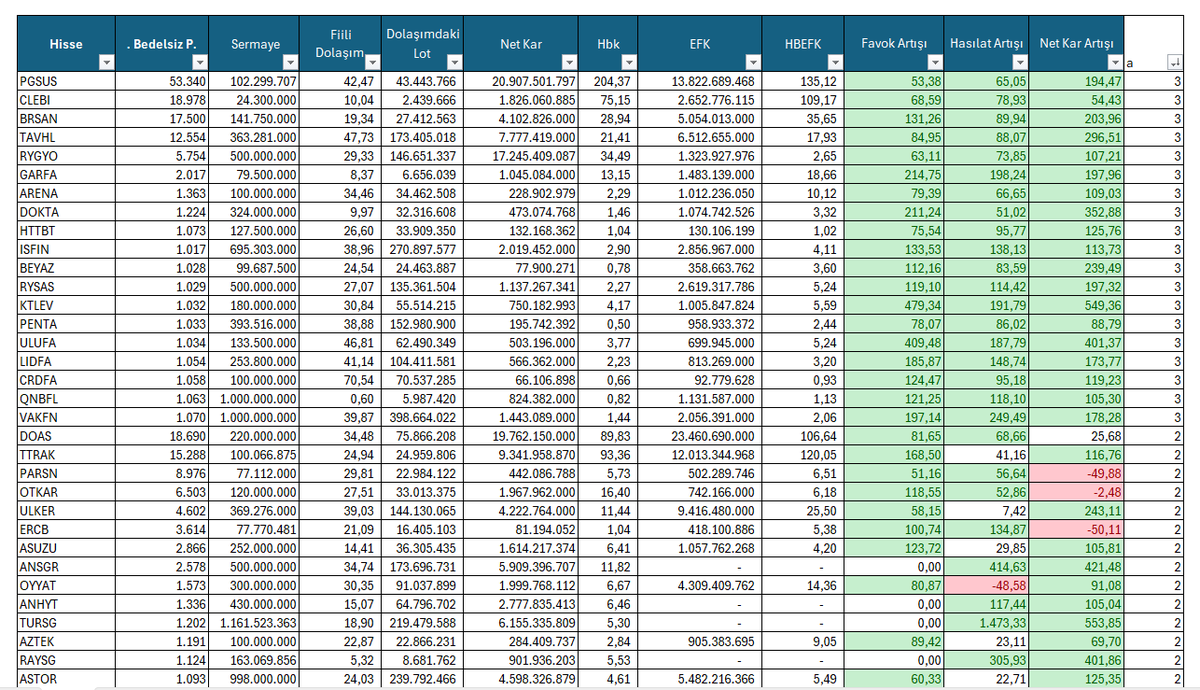This screenshot has height=690, width=1200.
Task: Open the Bedelsiz P. column filter dropdown
Action: [x=198, y=64]
